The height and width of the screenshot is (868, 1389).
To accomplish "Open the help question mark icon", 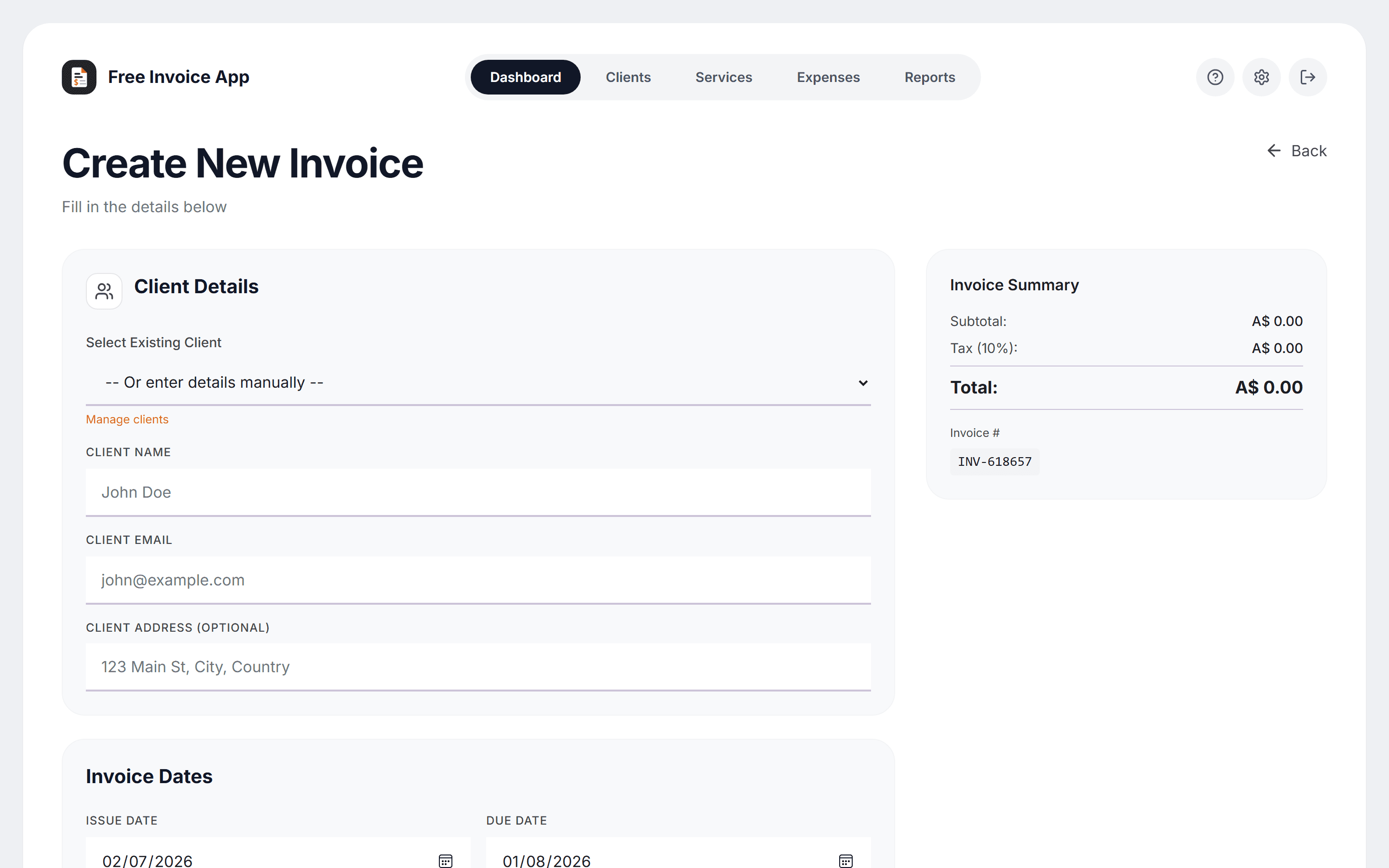I will tap(1215, 77).
